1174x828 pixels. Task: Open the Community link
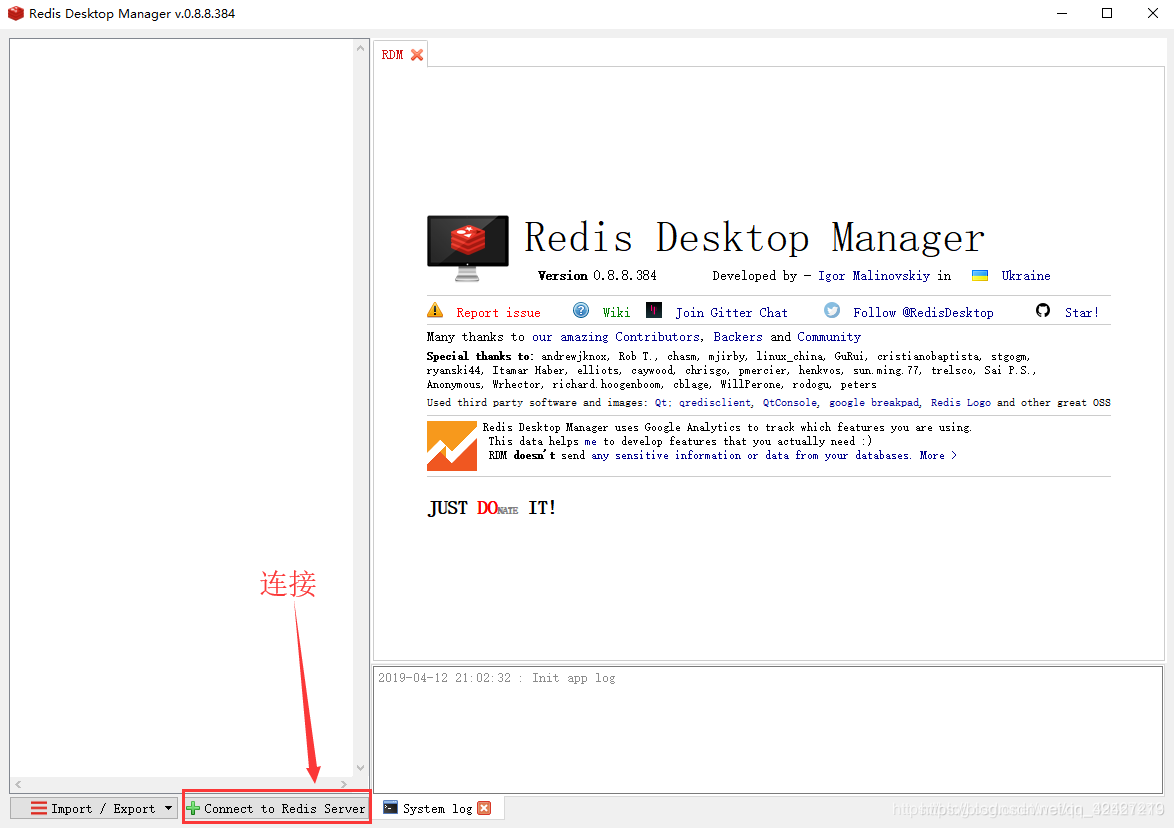pyautogui.click(x=829, y=337)
